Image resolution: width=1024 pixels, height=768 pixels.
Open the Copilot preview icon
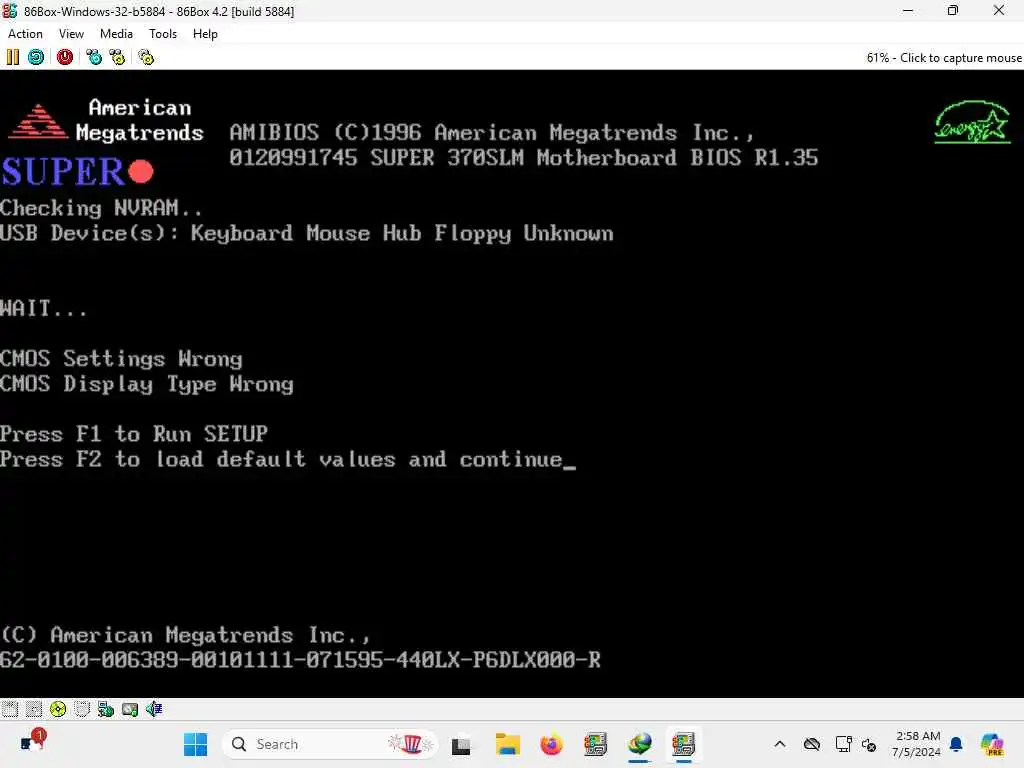pyautogui.click(x=992, y=744)
